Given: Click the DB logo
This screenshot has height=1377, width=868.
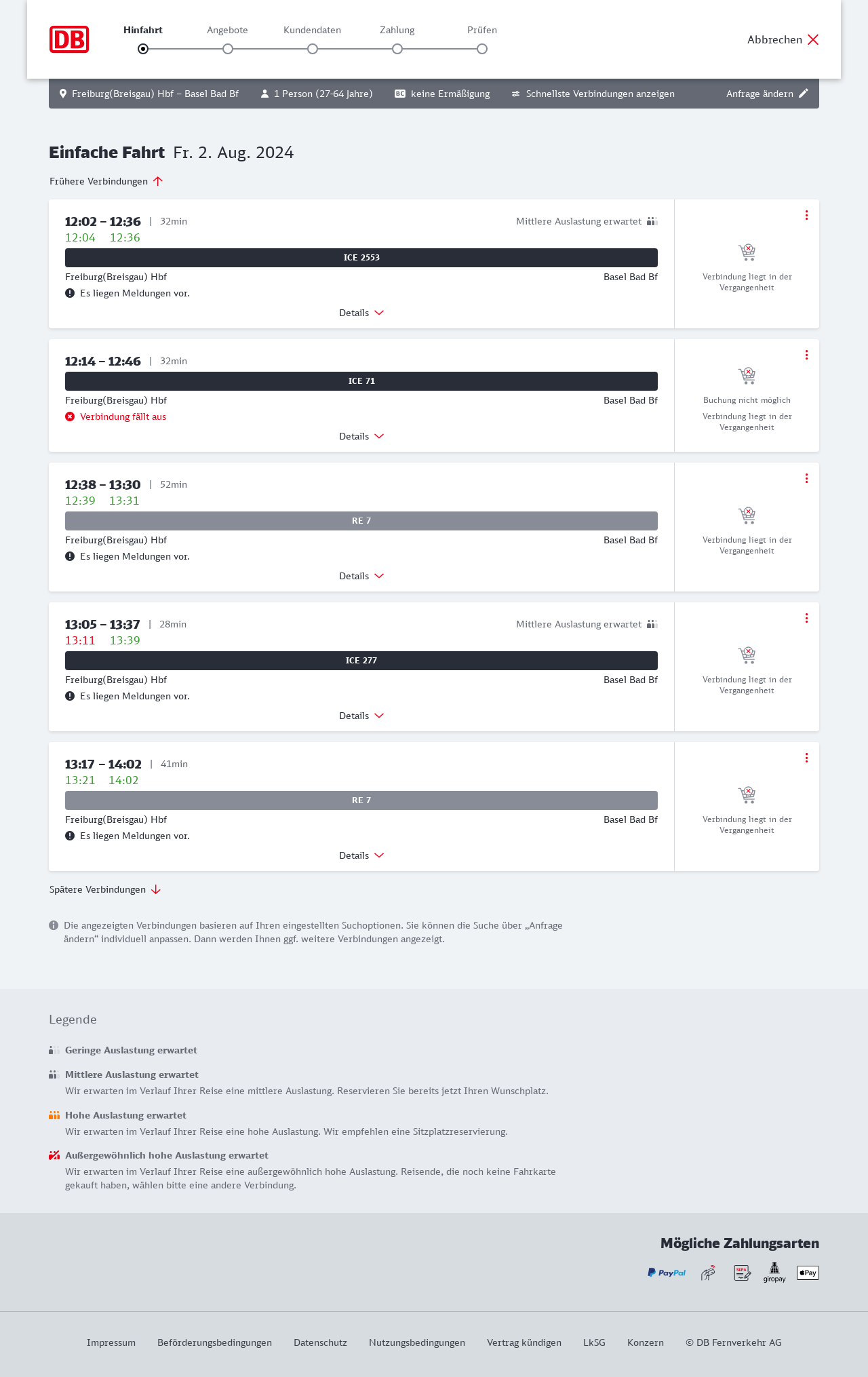Looking at the screenshot, I should pyautogui.click(x=69, y=39).
